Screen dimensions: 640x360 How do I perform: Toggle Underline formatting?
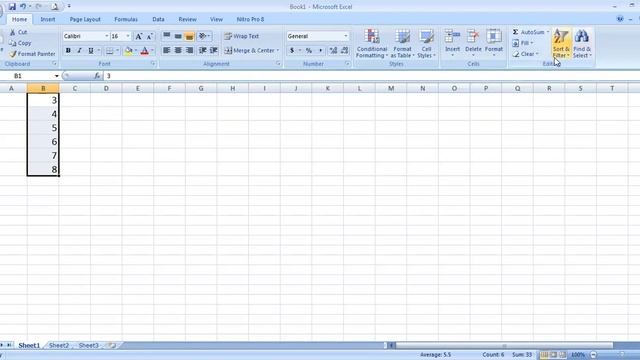(91, 51)
